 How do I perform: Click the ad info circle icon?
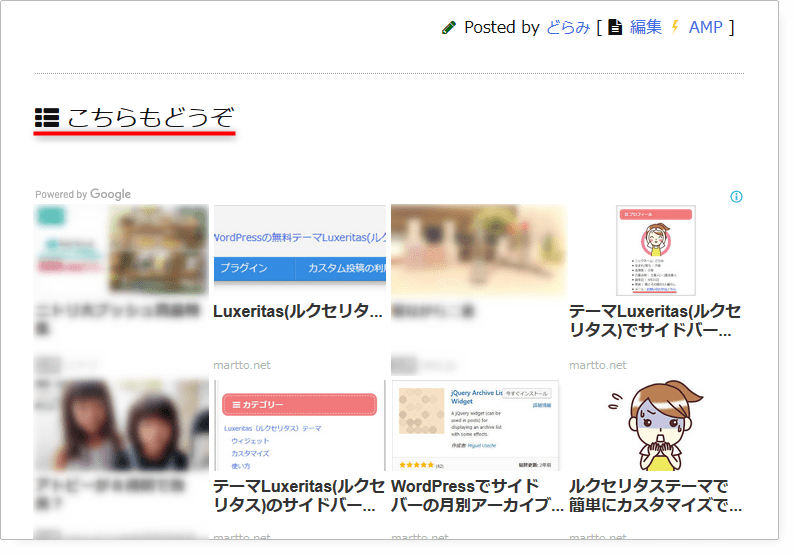point(736,196)
